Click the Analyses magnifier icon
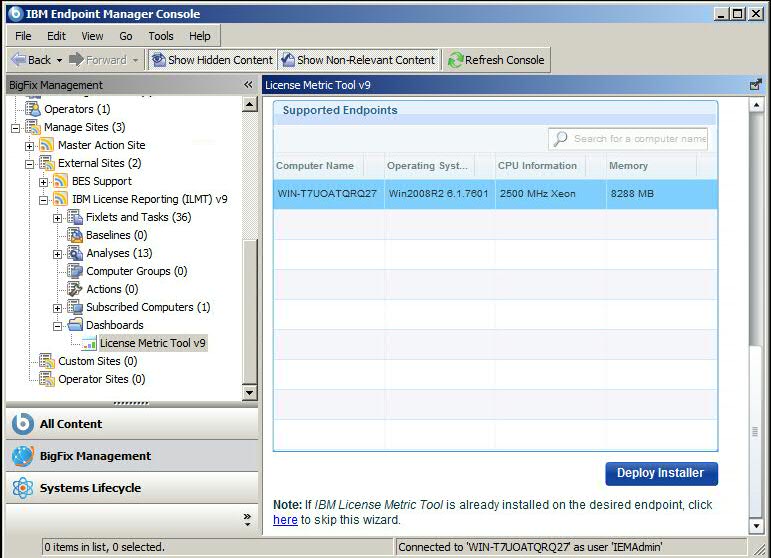This screenshot has width=771, height=558. [75, 253]
